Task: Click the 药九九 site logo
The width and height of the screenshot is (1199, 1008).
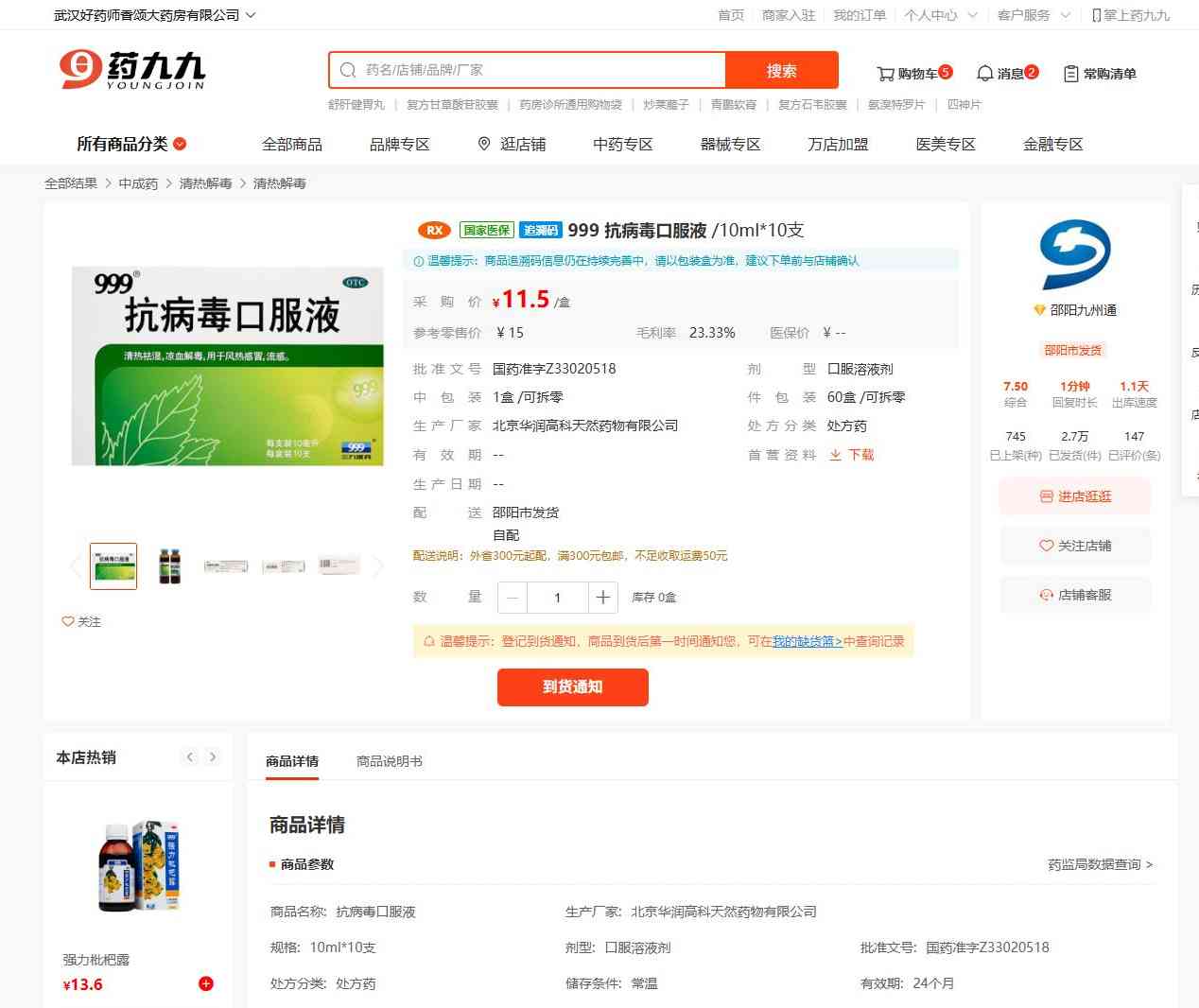Action: 132,70
